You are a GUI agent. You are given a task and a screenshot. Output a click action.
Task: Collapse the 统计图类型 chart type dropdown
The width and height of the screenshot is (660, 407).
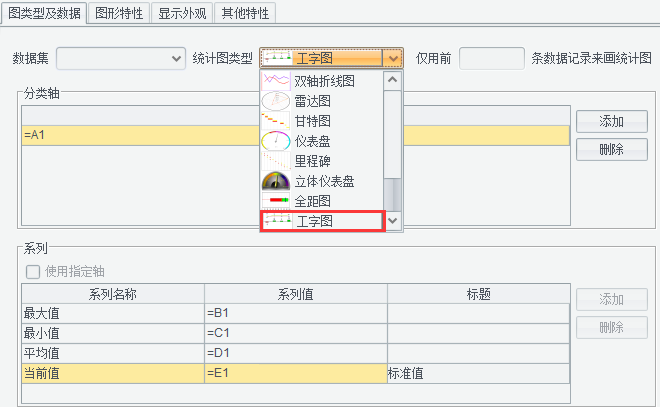(393, 59)
